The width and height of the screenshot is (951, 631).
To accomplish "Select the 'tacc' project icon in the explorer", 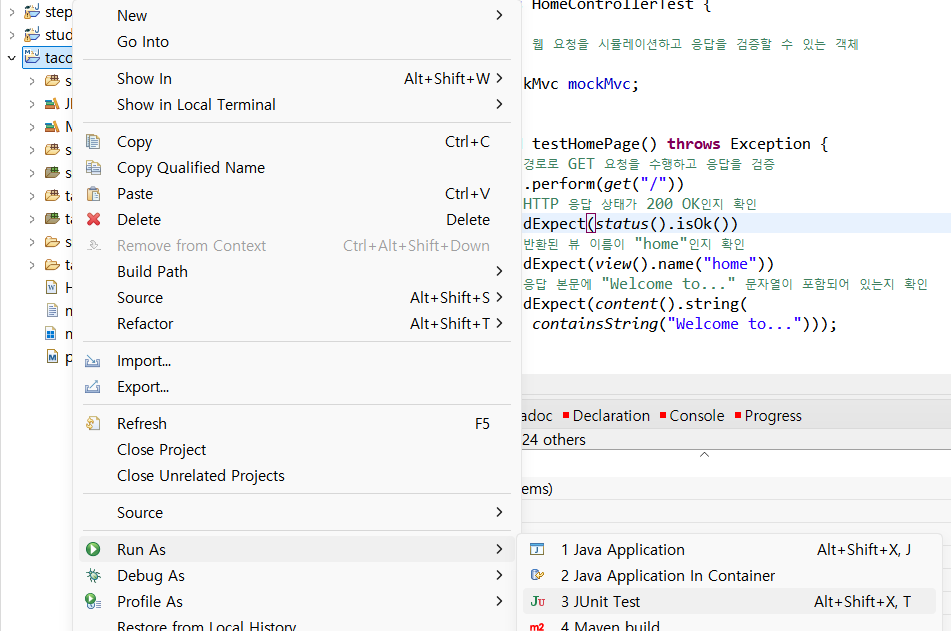I will point(32,57).
